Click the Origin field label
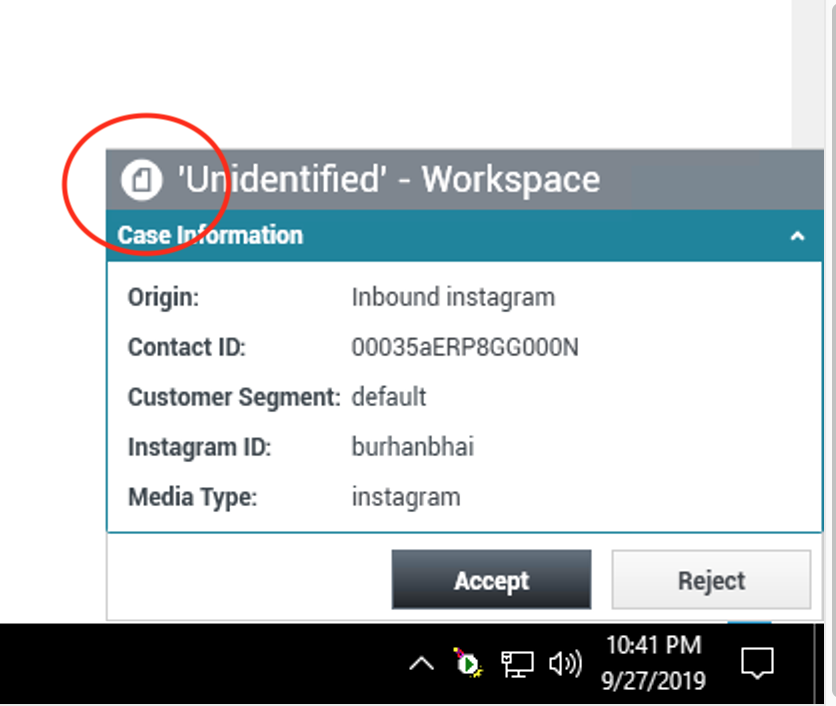The image size is (836, 706). click(163, 298)
